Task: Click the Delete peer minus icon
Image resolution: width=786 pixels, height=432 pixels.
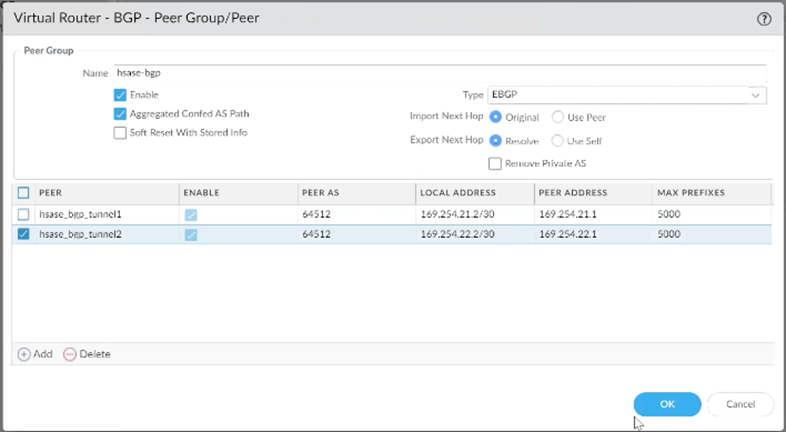Action: [70, 354]
